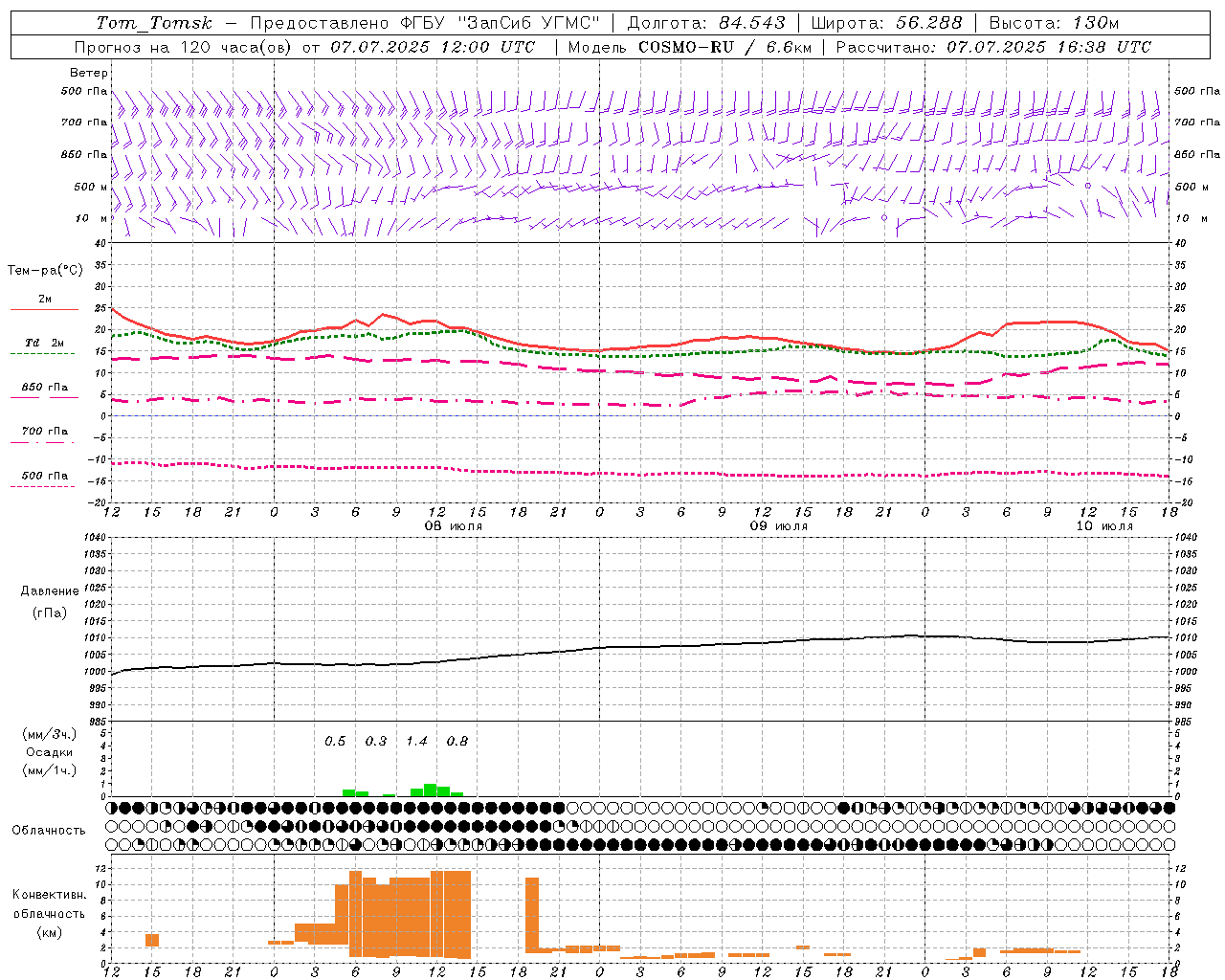1225x980 pixels.
Task: Click the forecast header Прогноз на 120 часа(ов)
Action: click(x=185, y=47)
